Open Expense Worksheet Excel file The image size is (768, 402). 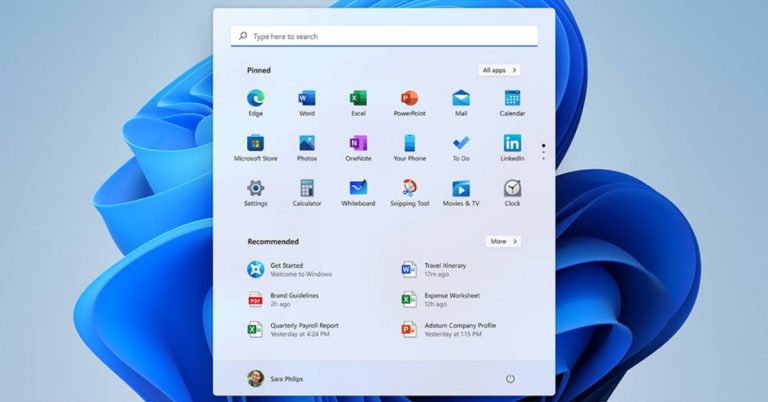point(440,300)
